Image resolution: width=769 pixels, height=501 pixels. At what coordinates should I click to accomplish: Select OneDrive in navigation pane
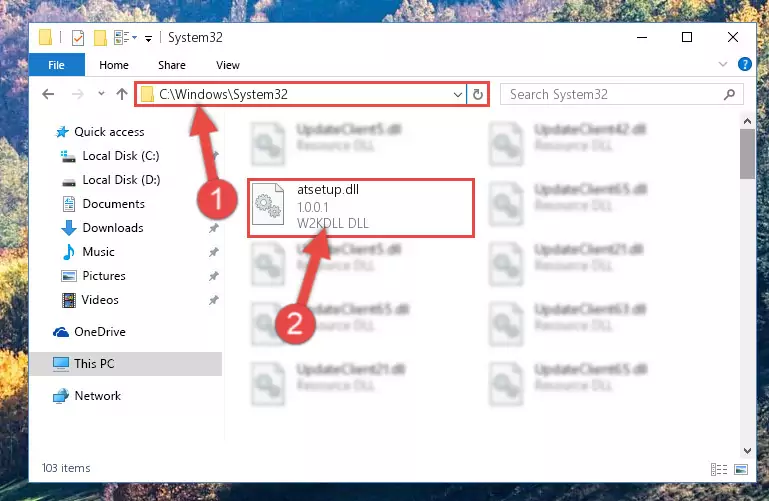100,332
